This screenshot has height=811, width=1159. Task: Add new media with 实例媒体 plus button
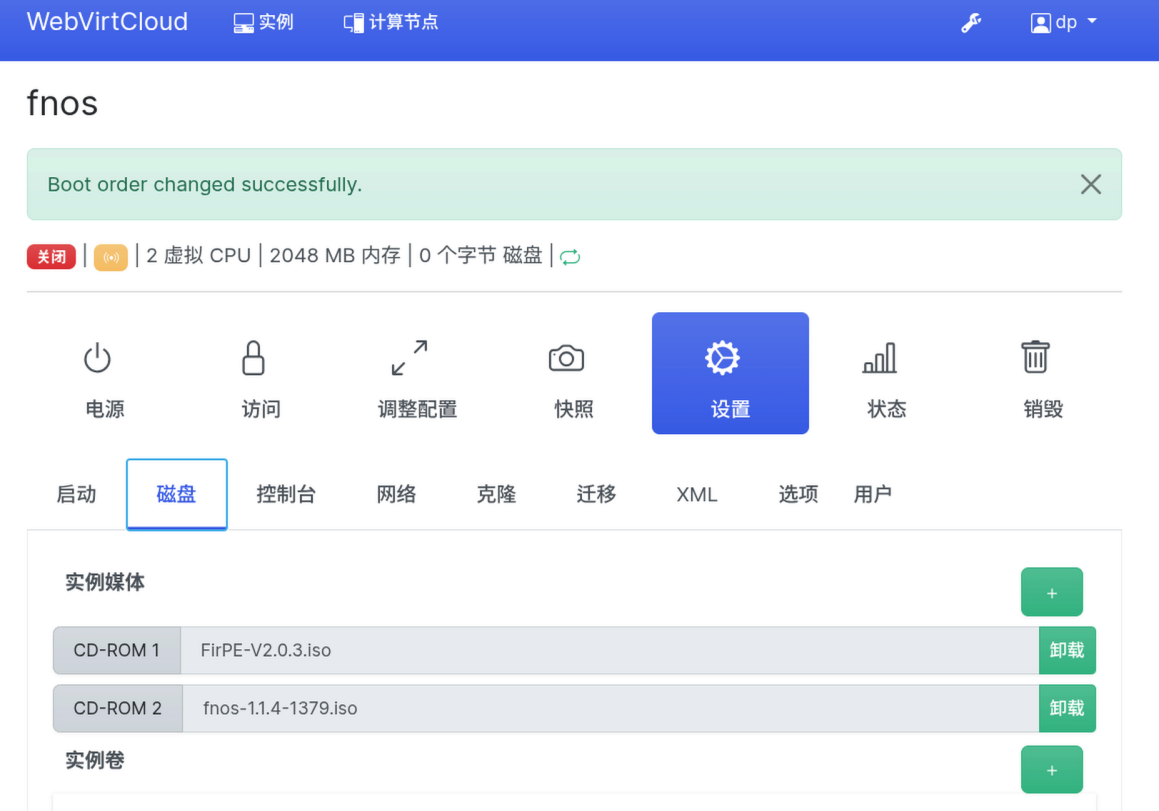1052,592
